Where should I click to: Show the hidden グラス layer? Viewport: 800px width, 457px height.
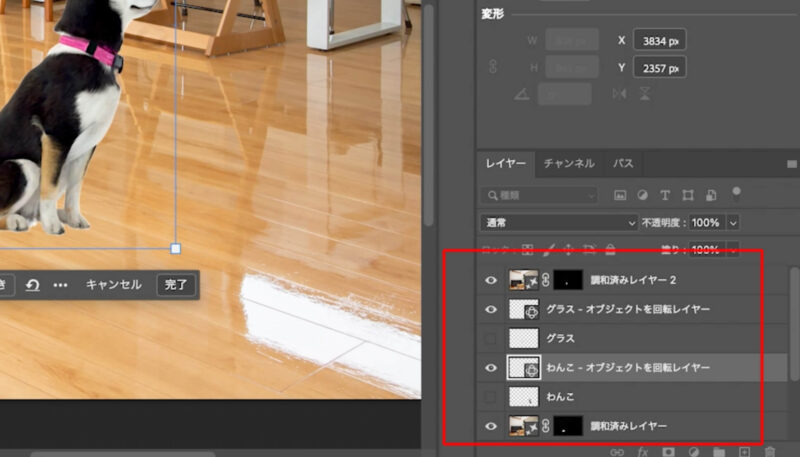tap(491, 339)
